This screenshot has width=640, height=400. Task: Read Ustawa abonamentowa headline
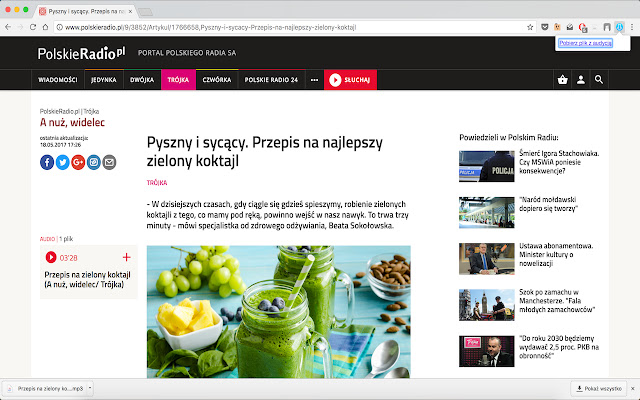coord(556,254)
